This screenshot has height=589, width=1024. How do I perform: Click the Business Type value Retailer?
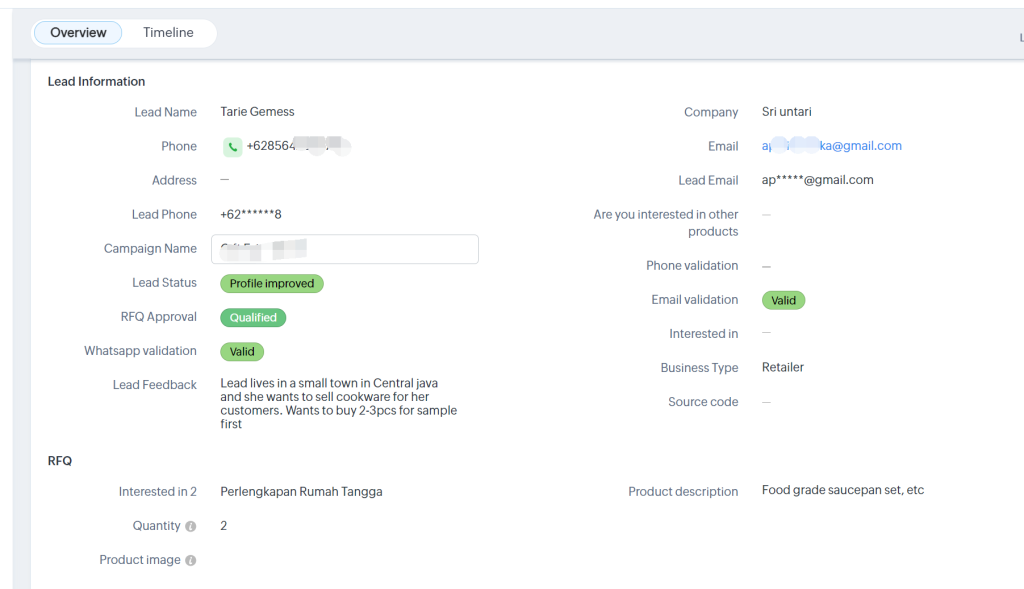coord(782,367)
